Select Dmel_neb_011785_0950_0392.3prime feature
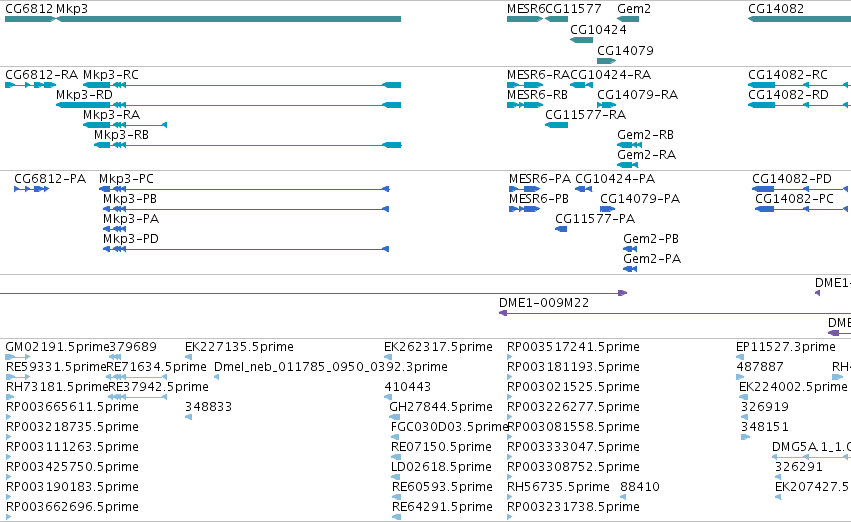Image resolution: width=851 pixels, height=522 pixels. click(x=331, y=367)
